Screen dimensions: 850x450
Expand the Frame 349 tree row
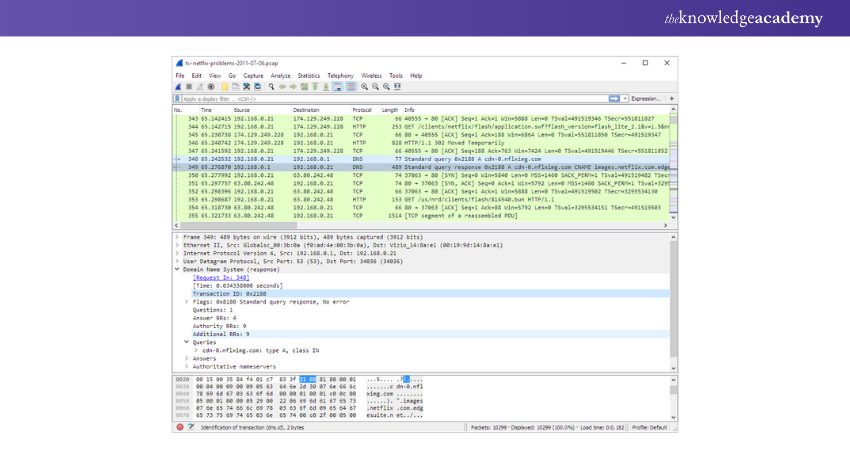click(x=177, y=237)
